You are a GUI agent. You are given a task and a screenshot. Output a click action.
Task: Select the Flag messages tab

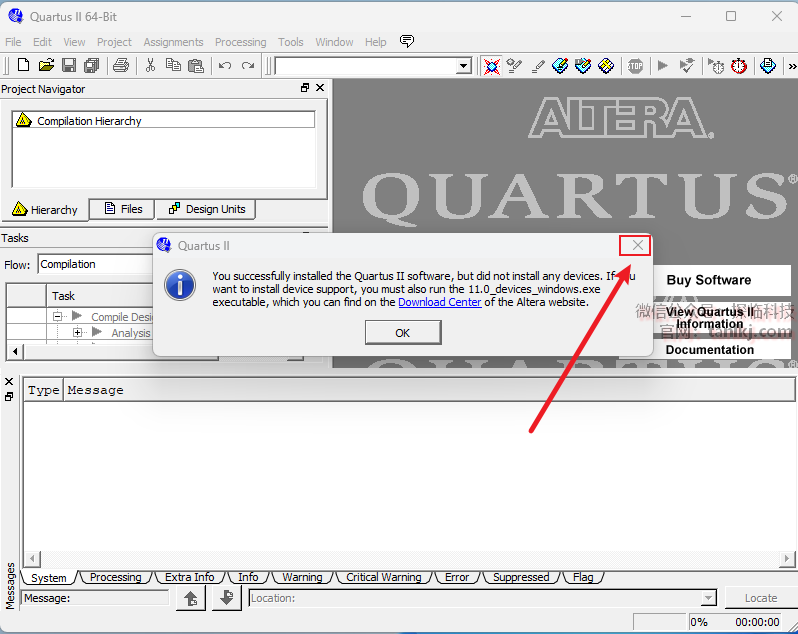(x=583, y=577)
